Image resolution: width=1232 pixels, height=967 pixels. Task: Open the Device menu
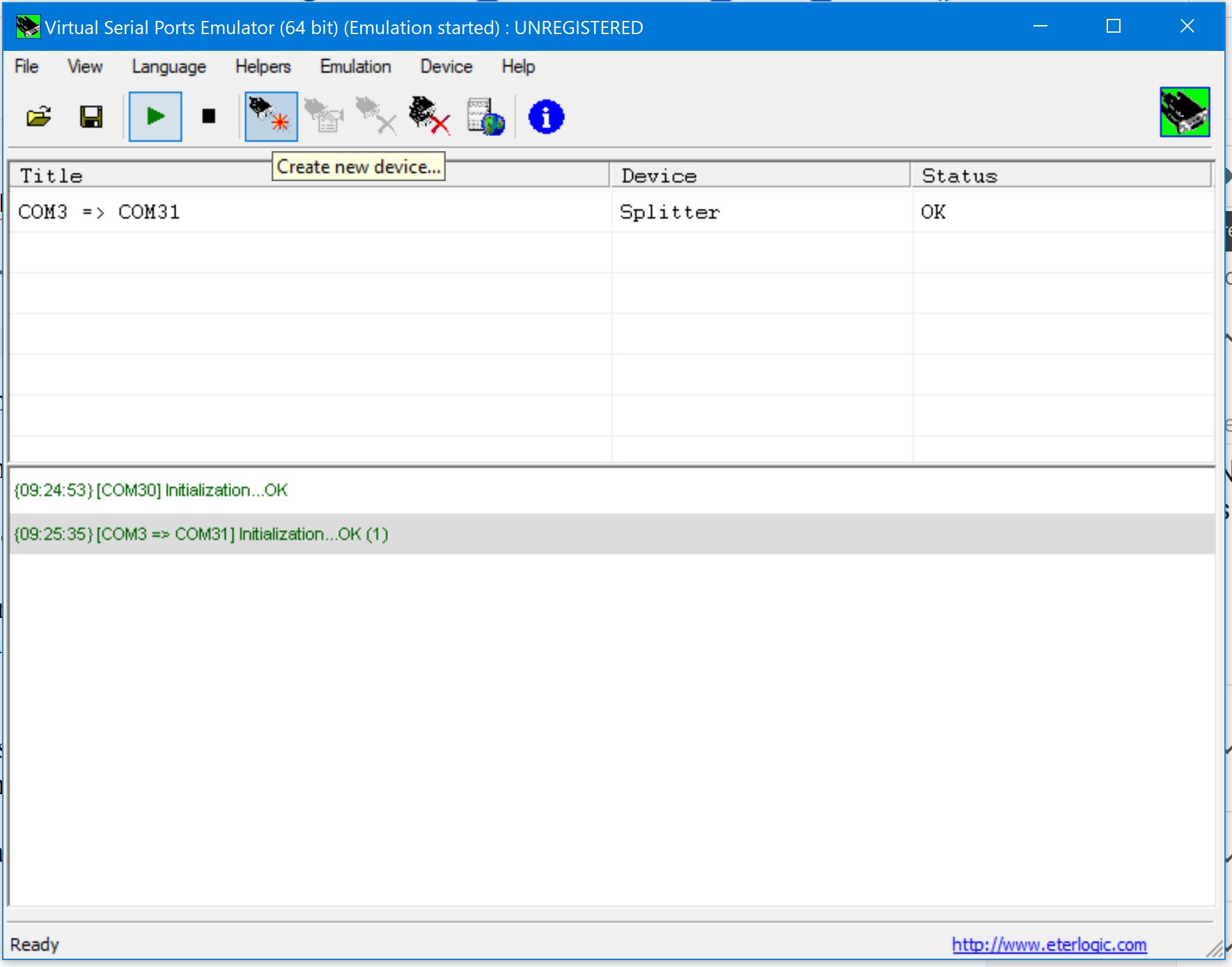[446, 66]
